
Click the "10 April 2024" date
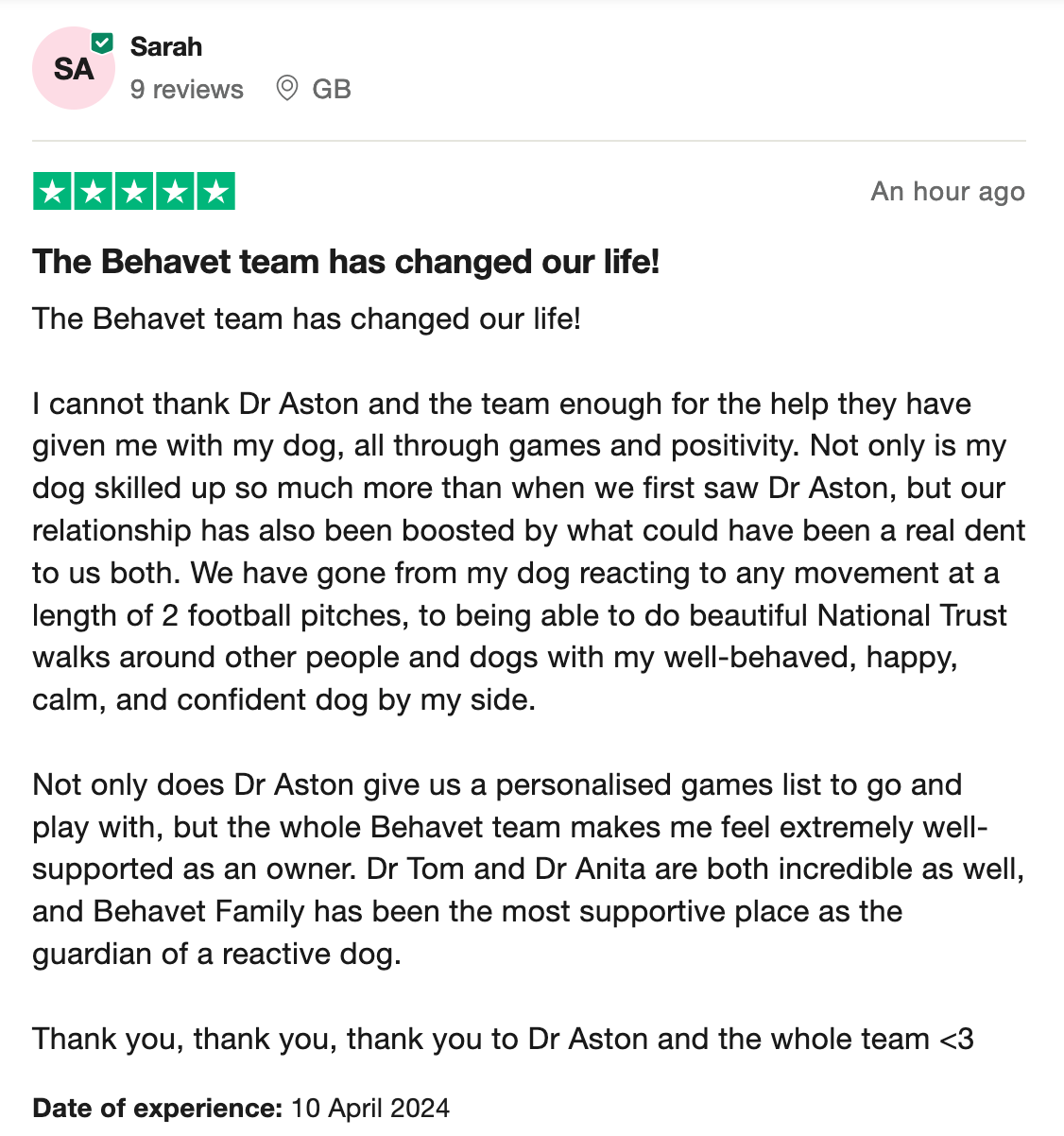click(370, 1108)
